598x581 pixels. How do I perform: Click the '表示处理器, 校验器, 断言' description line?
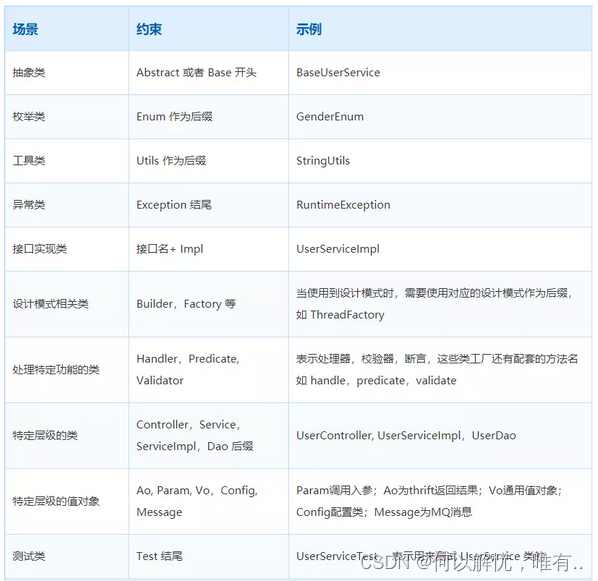pos(437,359)
